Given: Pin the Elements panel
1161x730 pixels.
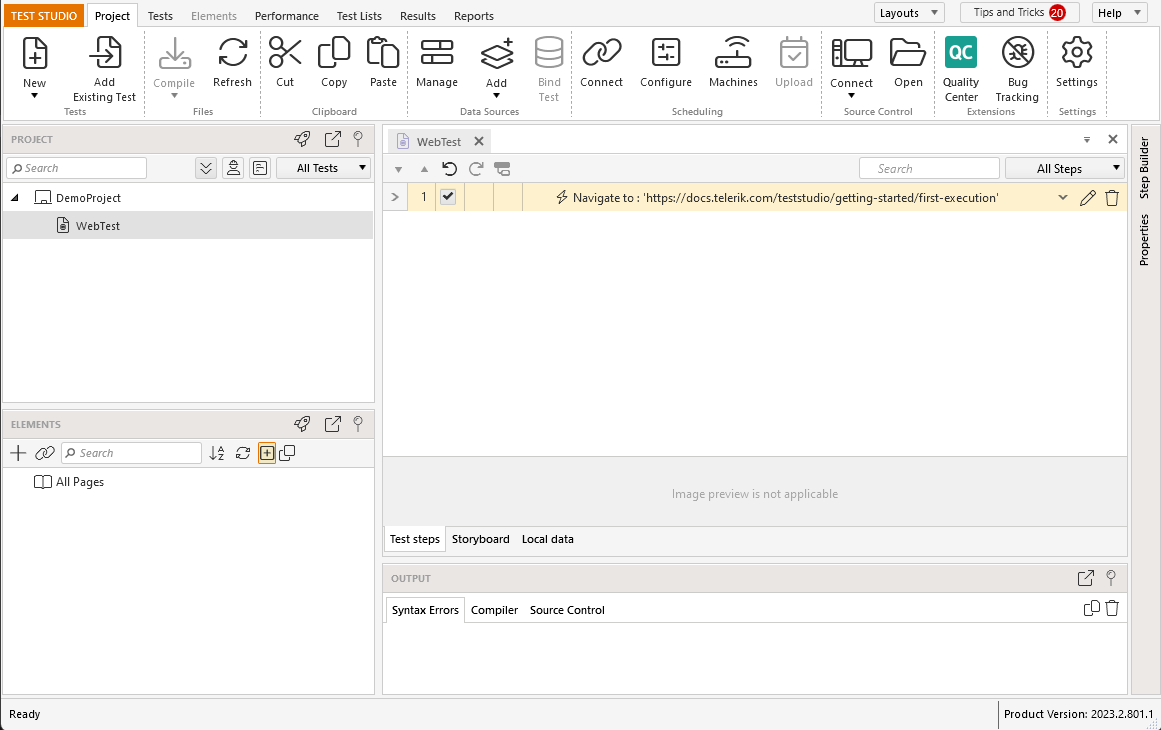Looking at the screenshot, I should (x=358, y=423).
